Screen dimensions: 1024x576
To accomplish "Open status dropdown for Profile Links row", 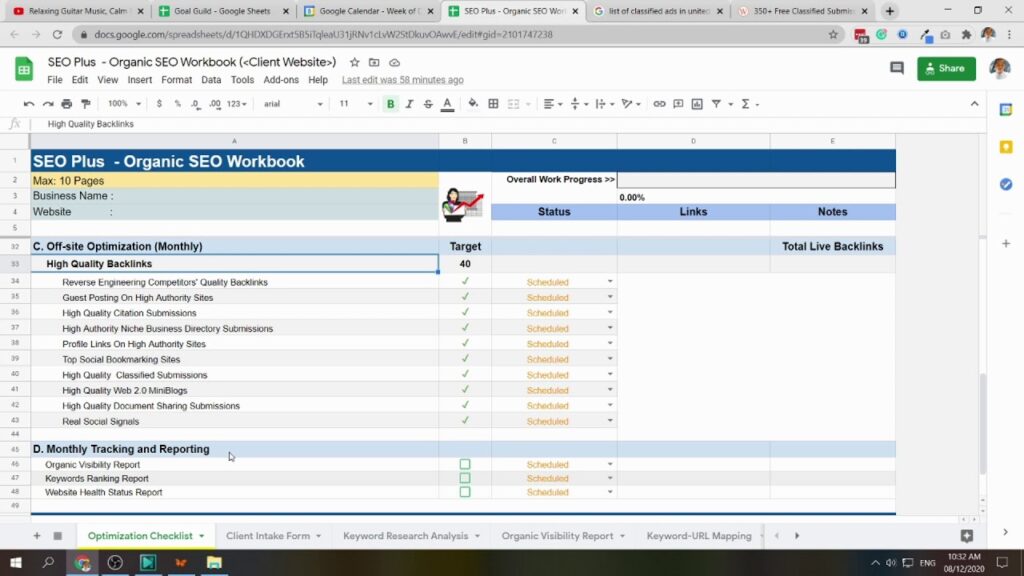I will pyautogui.click(x=610, y=344).
